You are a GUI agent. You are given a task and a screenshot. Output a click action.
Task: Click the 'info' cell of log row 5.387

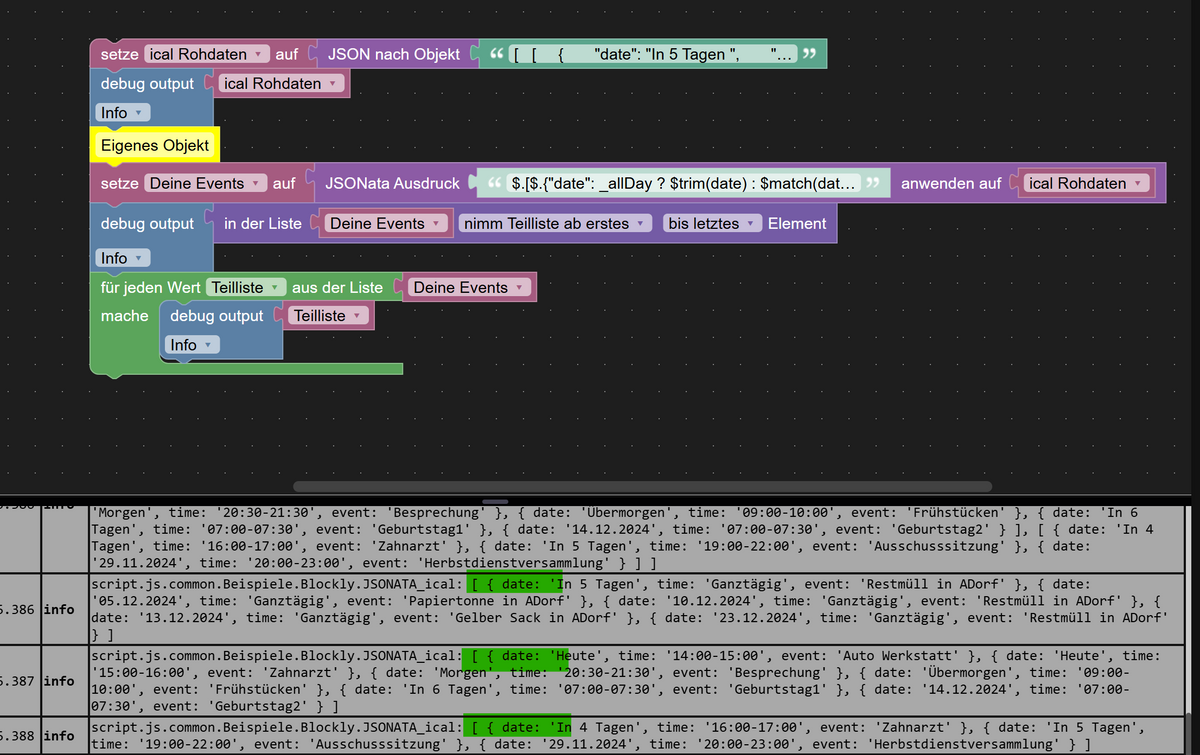[60, 680]
